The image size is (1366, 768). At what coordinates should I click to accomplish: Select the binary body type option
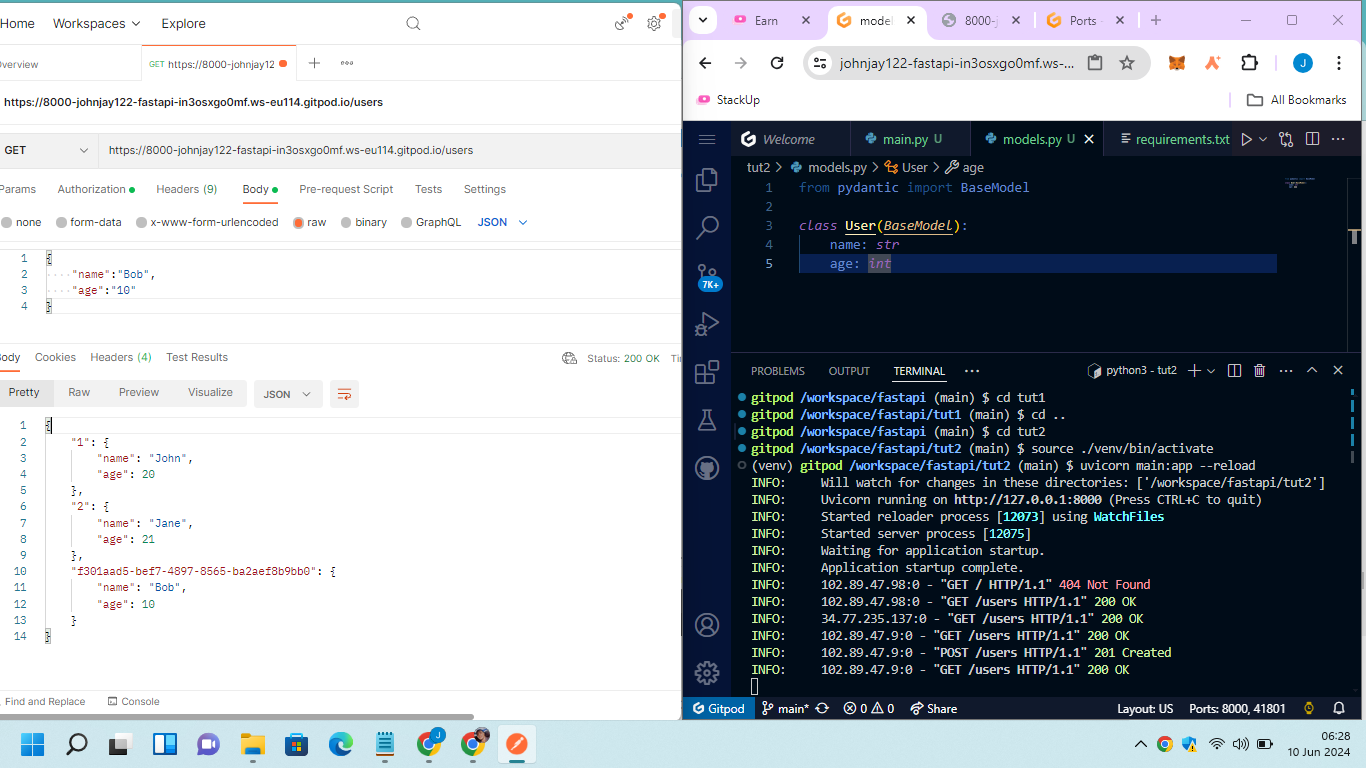(347, 222)
